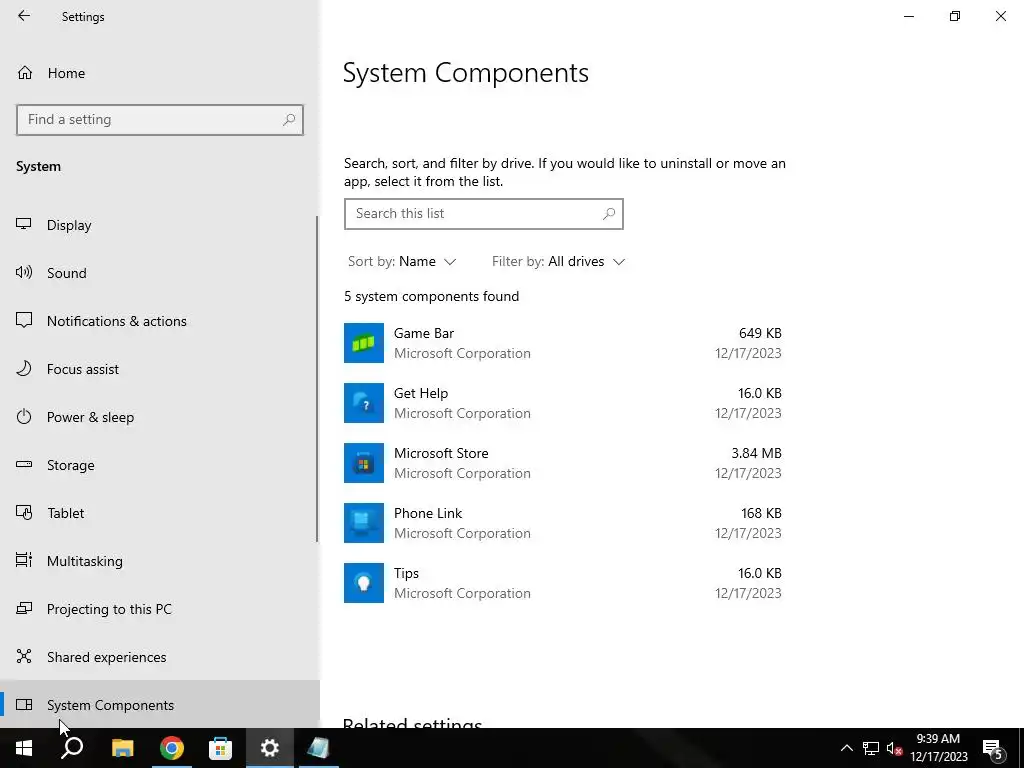1024x768 pixels.
Task: Show hidden system tray icons
Action: click(x=846, y=748)
